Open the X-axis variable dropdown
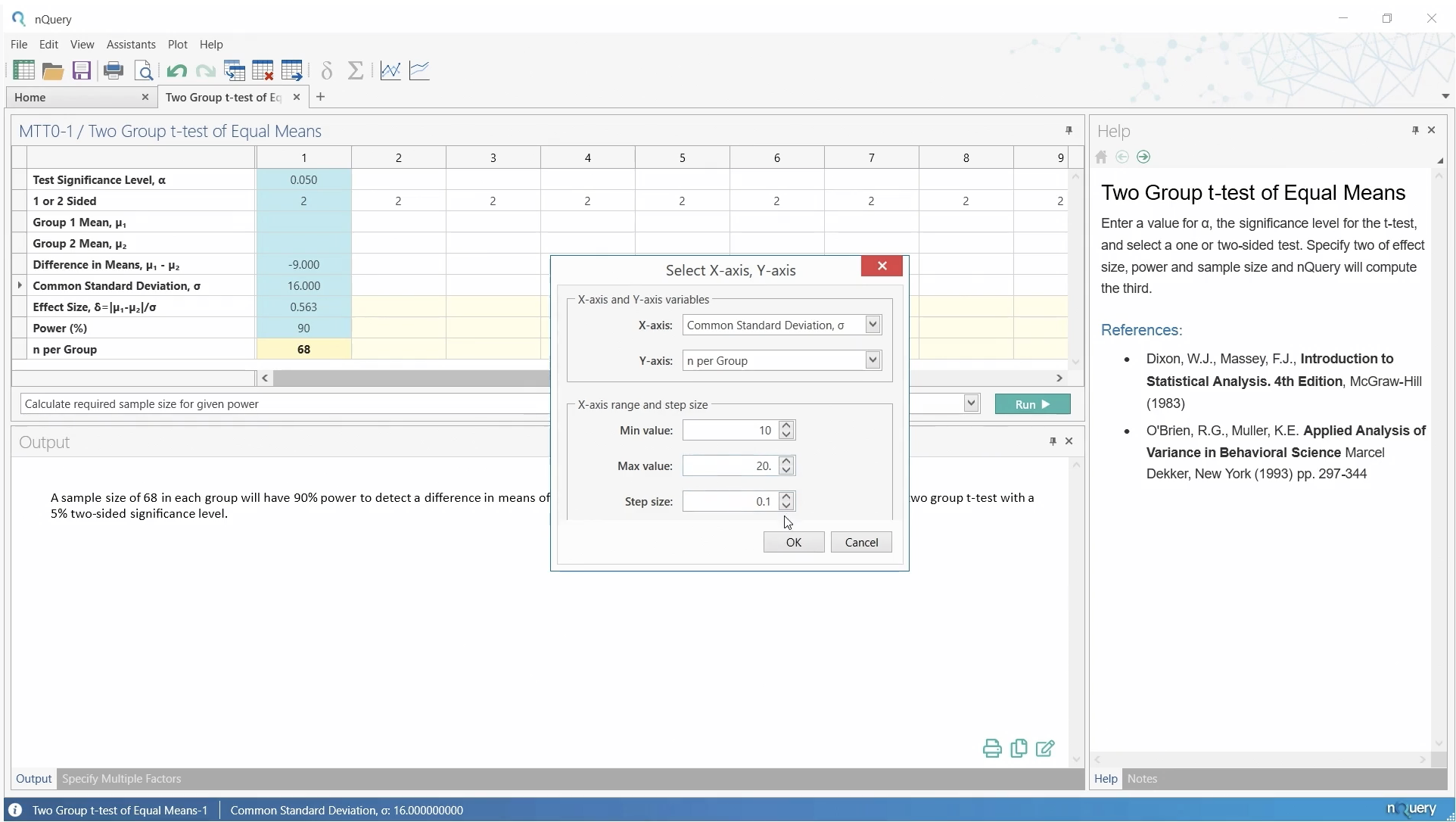This screenshot has height=822, width=1456. (873, 325)
